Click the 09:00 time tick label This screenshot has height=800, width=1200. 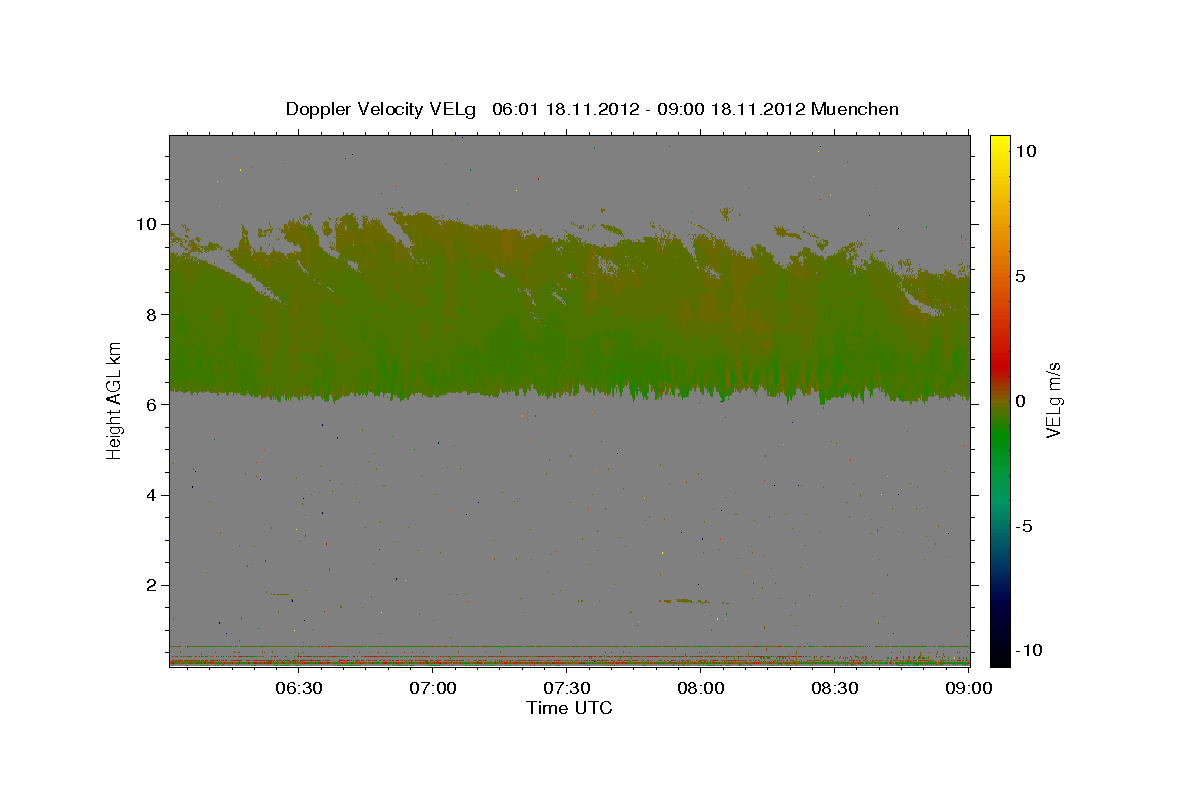[x=969, y=688]
